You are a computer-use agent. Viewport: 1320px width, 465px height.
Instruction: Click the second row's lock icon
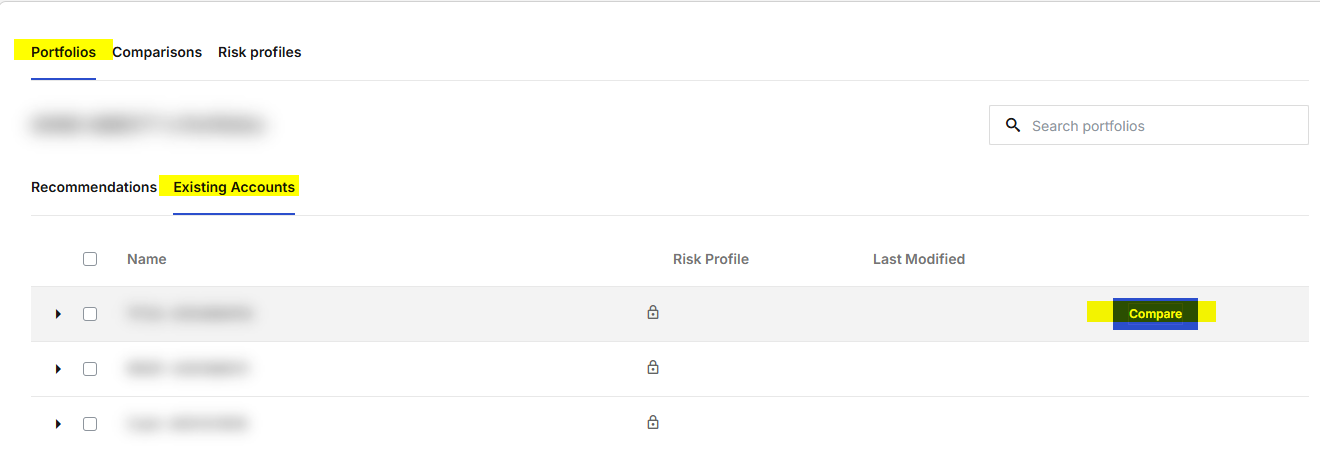(x=653, y=367)
